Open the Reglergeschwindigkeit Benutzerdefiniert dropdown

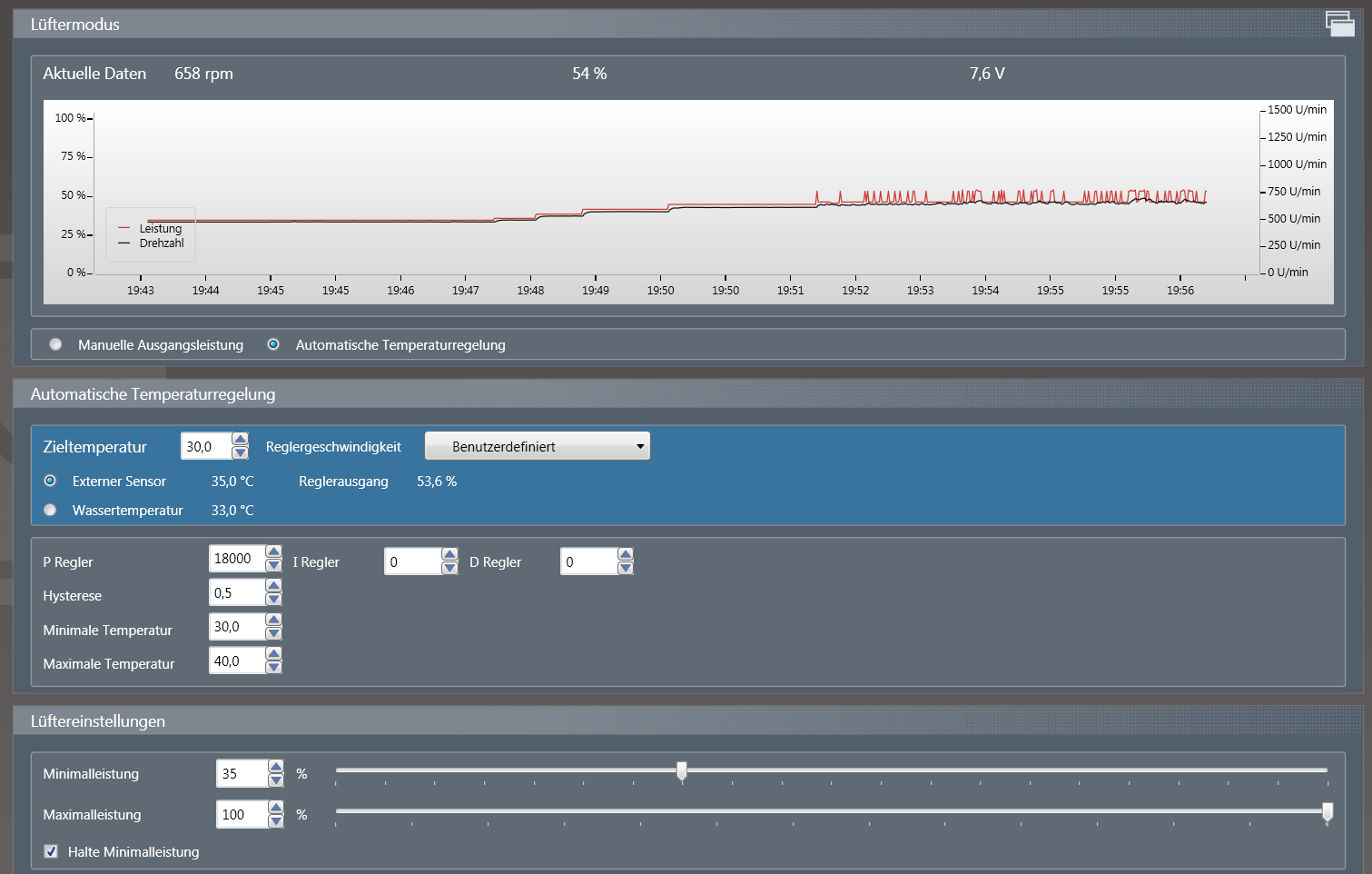click(538, 446)
